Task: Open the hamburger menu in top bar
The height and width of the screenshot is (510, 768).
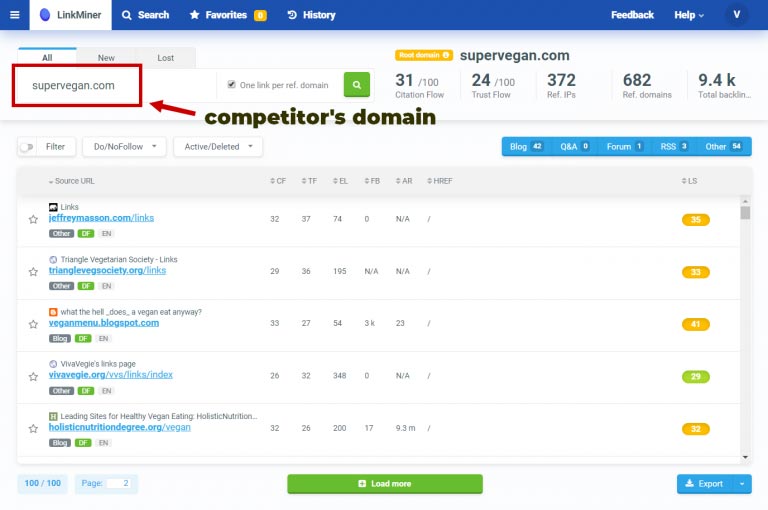Action: click(x=14, y=15)
